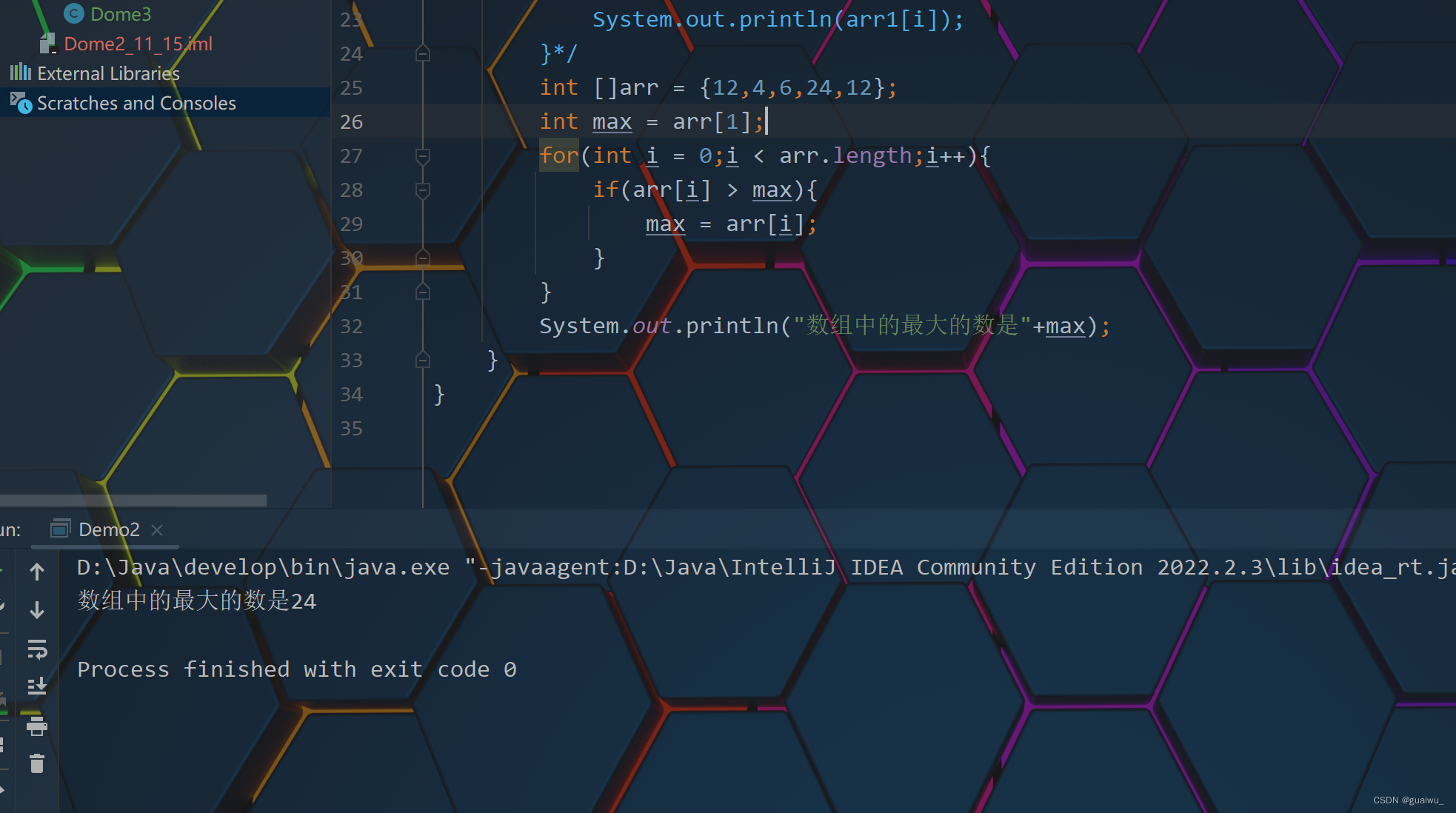
Task: Collapse the if-block fold marker at line 28
Action: (x=423, y=190)
